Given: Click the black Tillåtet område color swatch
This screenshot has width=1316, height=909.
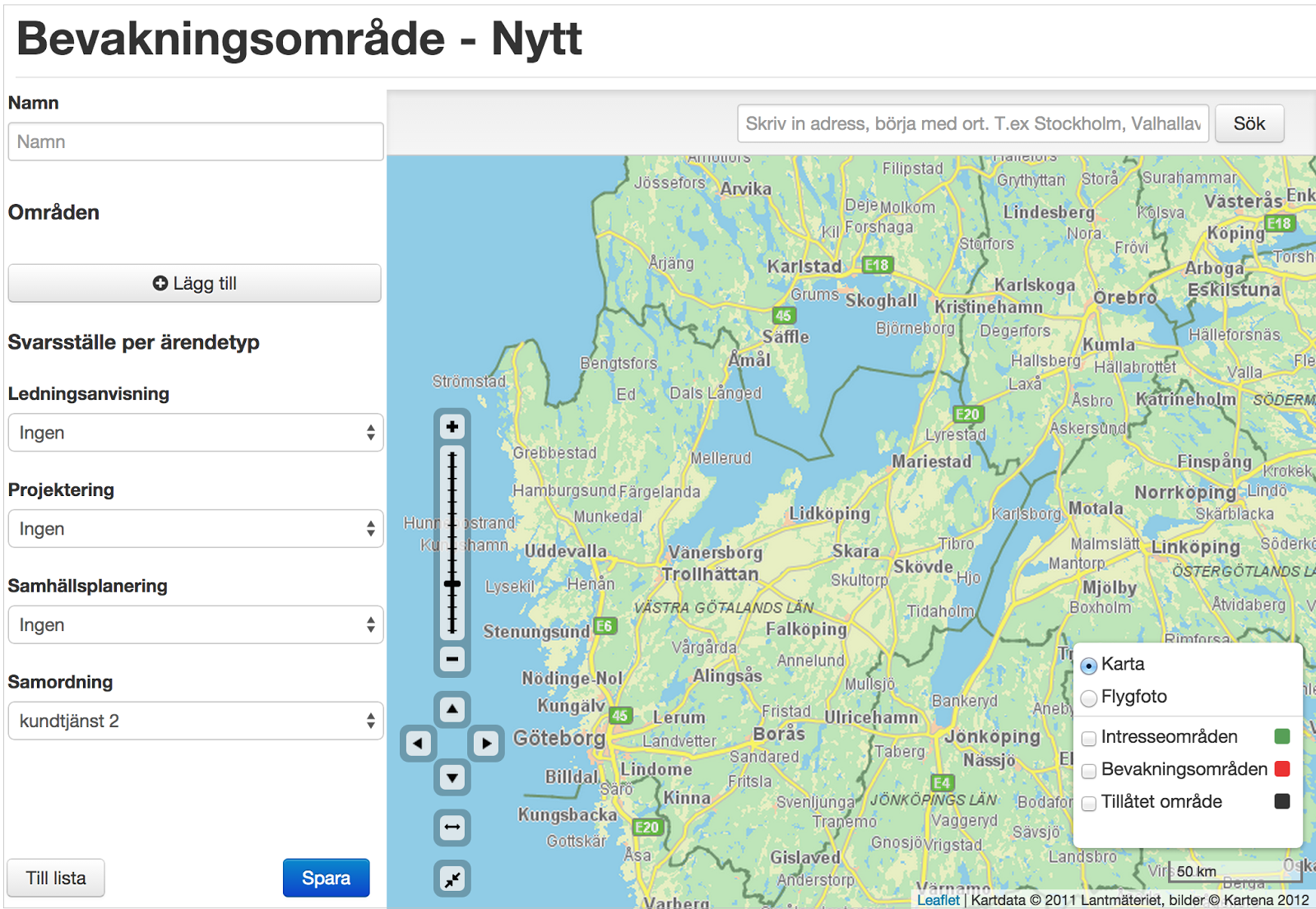Looking at the screenshot, I should [x=1282, y=801].
